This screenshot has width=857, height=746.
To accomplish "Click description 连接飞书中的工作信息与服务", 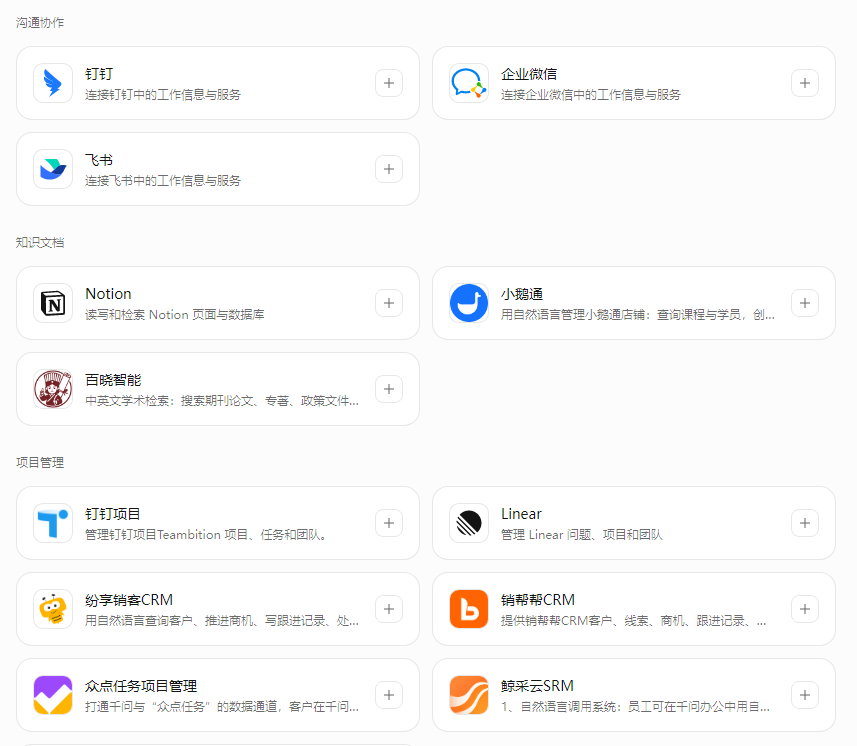I will pos(163,181).
